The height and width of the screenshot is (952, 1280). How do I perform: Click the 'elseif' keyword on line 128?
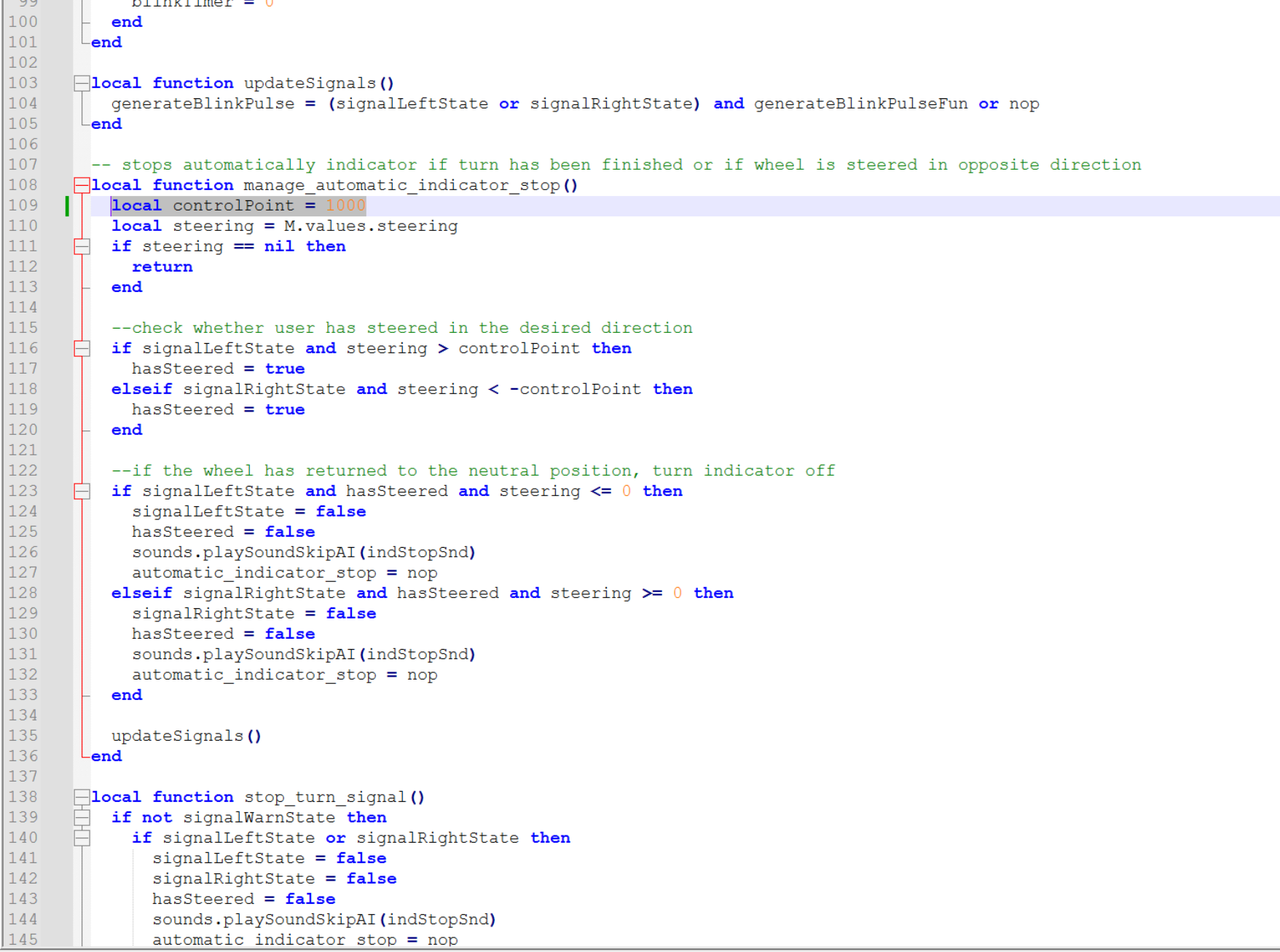pos(142,593)
